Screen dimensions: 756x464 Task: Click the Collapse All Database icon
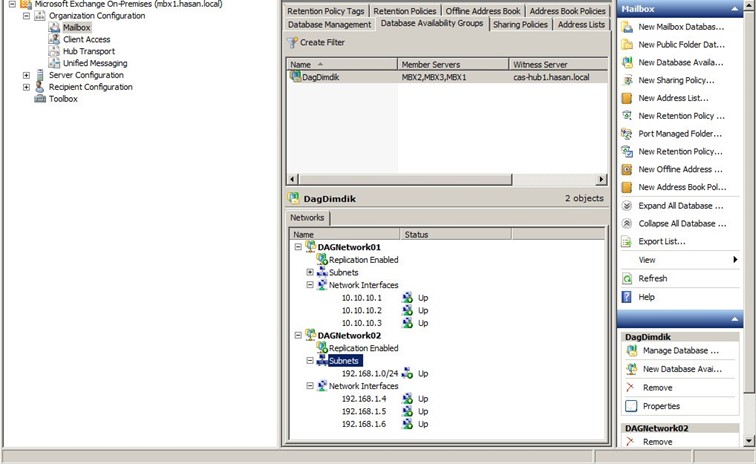(x=627, y=223)
